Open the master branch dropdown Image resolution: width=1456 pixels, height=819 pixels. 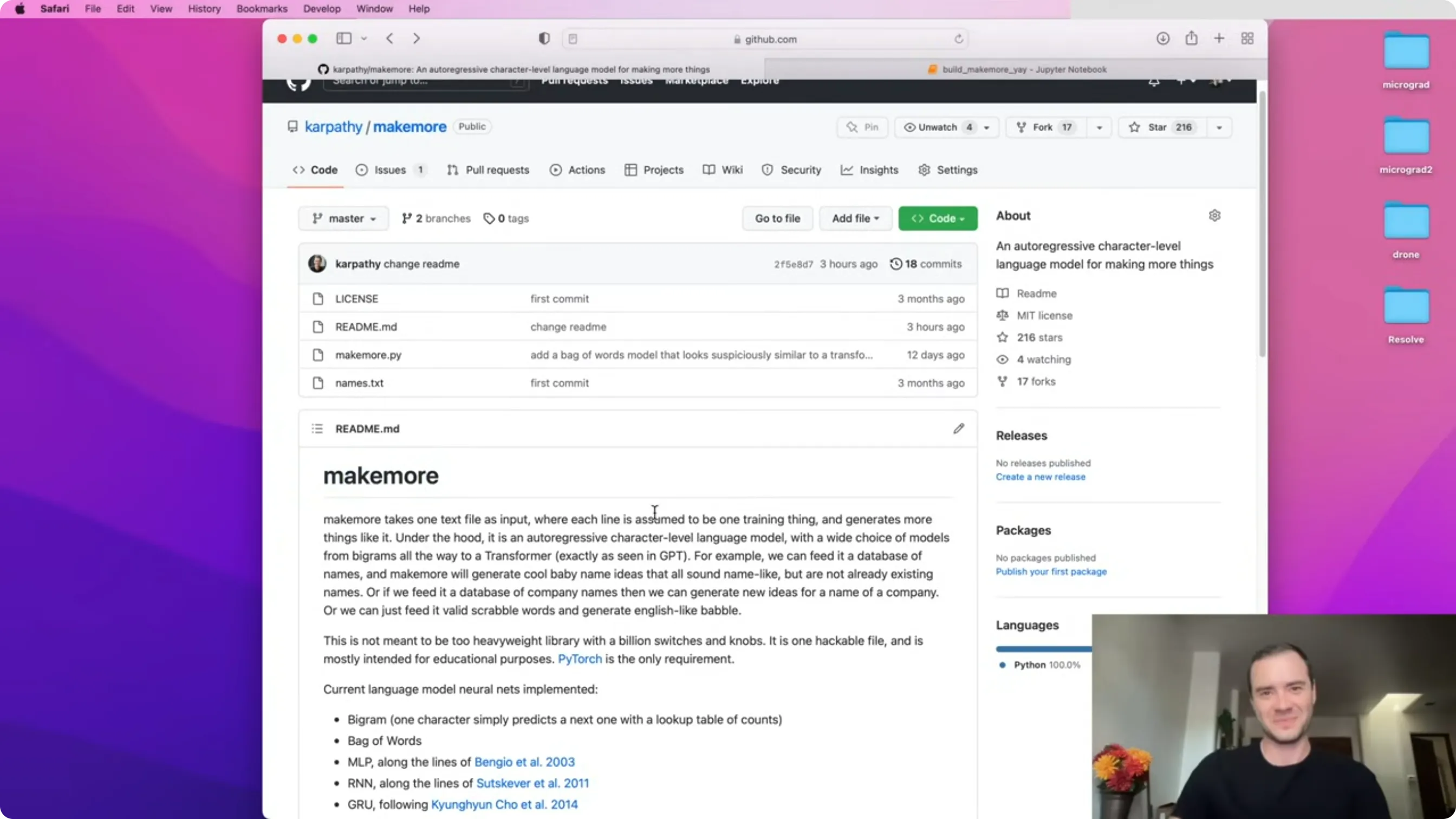tap(343, 218)
